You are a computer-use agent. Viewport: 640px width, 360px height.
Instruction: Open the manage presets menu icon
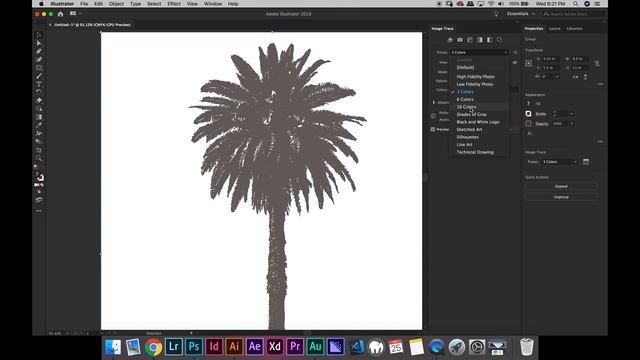tap(515, 52)
